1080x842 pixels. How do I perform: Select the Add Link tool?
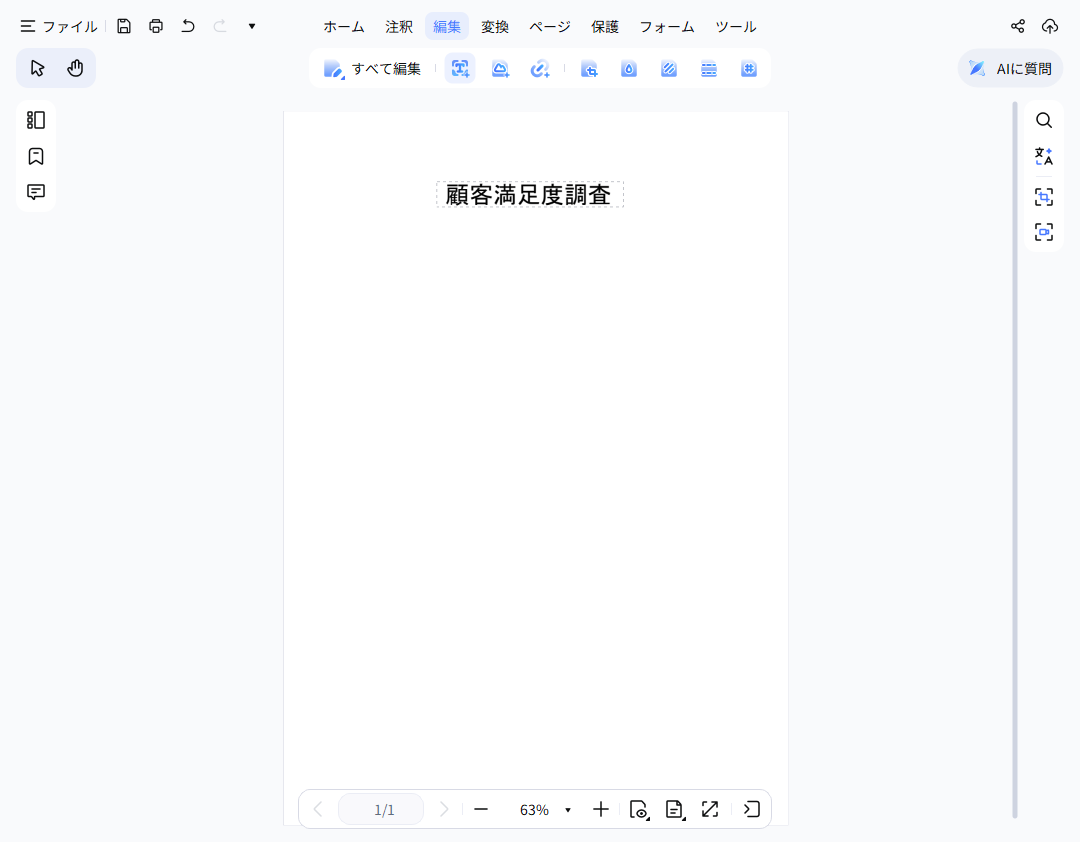tap(540, 68)
